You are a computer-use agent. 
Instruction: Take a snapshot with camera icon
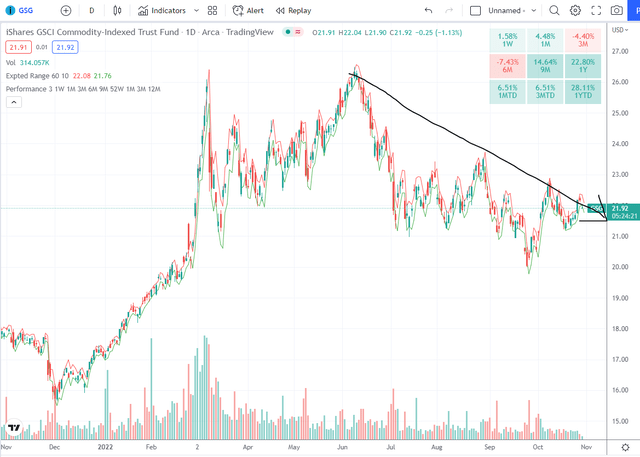coord(617,11)
